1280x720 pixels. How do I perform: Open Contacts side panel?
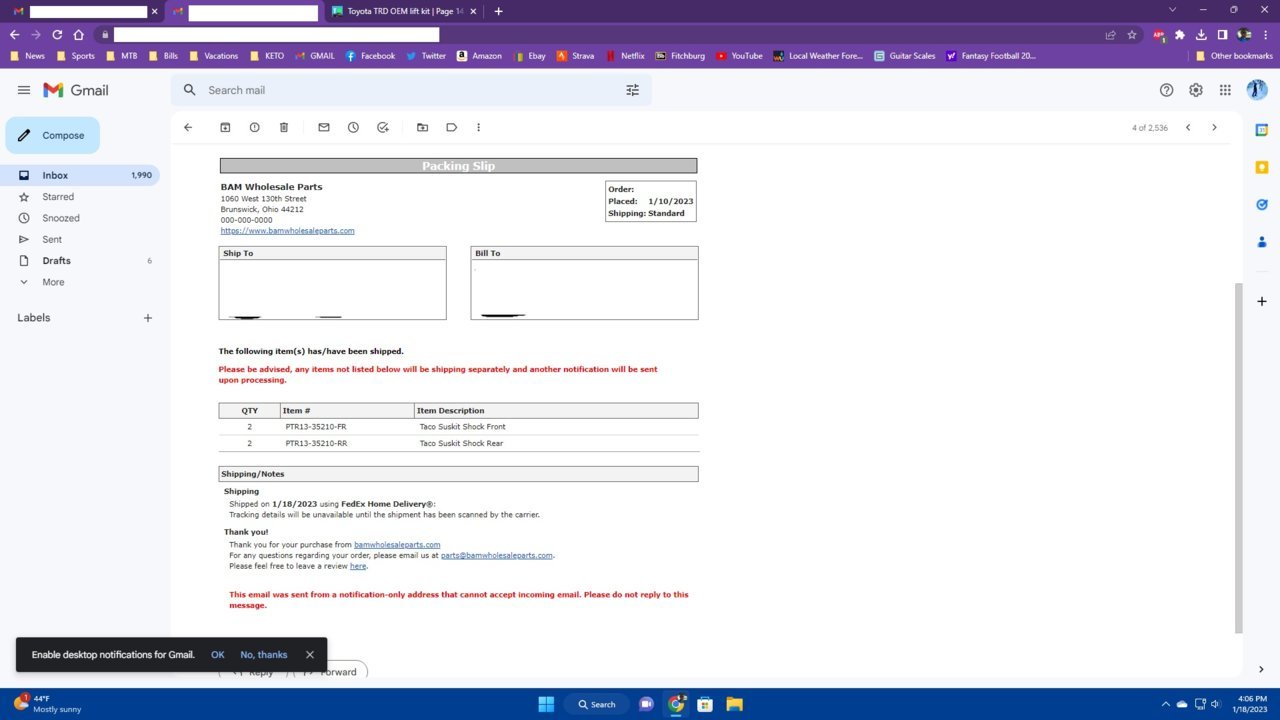(1262, 242)
